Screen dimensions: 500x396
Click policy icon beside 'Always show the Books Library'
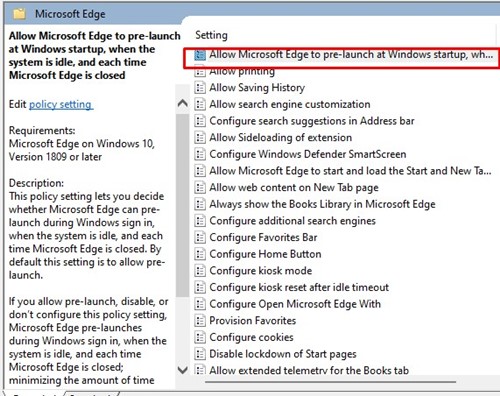click(200, 204)
